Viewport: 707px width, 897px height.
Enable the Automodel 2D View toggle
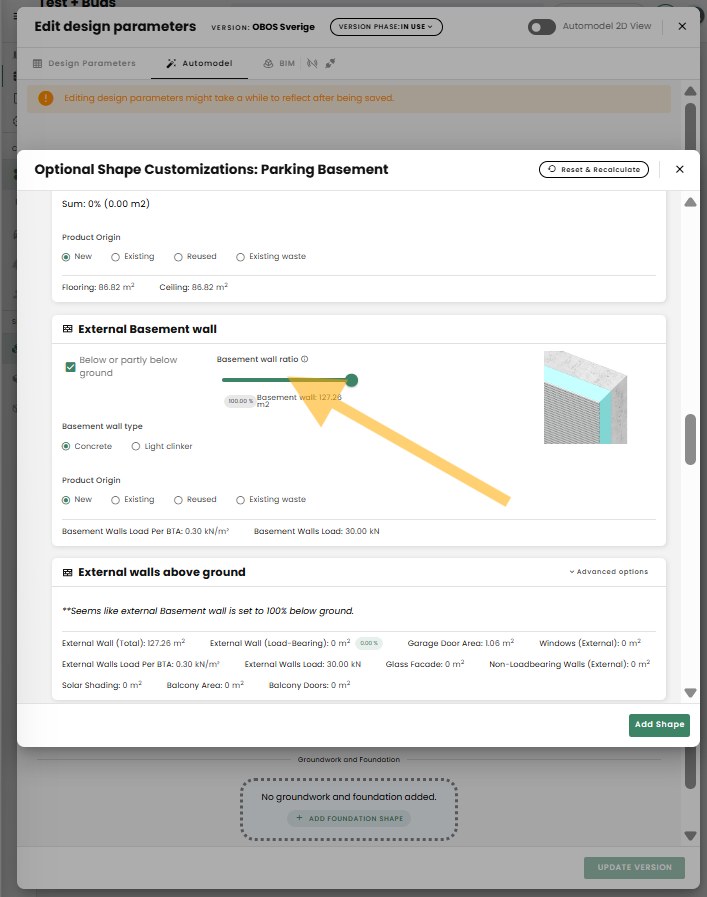pos(542,27)
